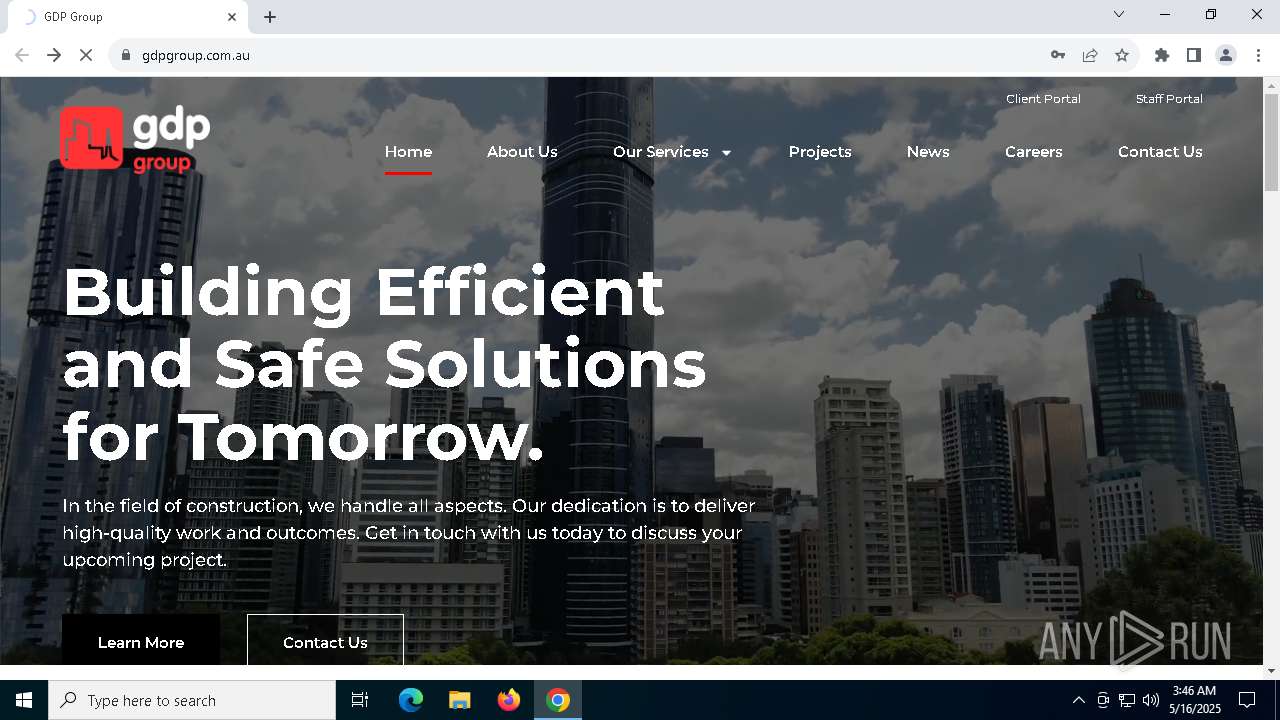This screenshot has width=1280, height=720.
Task: Open network status tray icon
Action: (x=1127, y=700)
